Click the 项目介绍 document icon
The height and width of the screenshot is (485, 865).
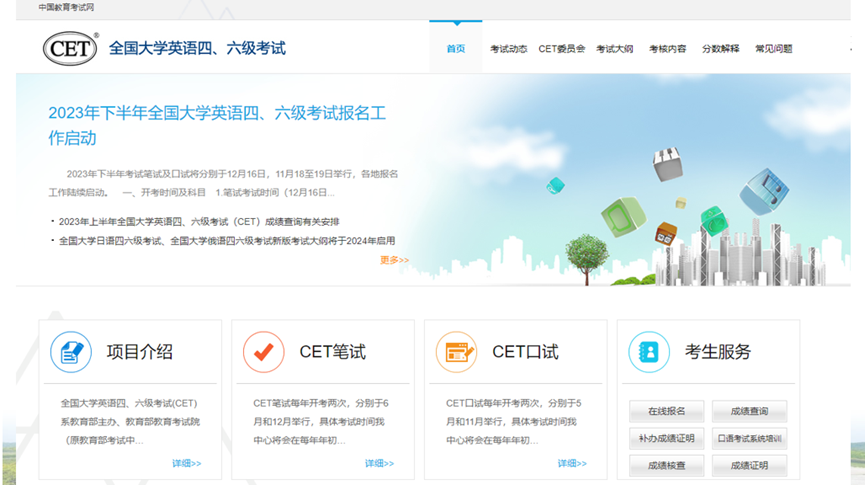71,352
